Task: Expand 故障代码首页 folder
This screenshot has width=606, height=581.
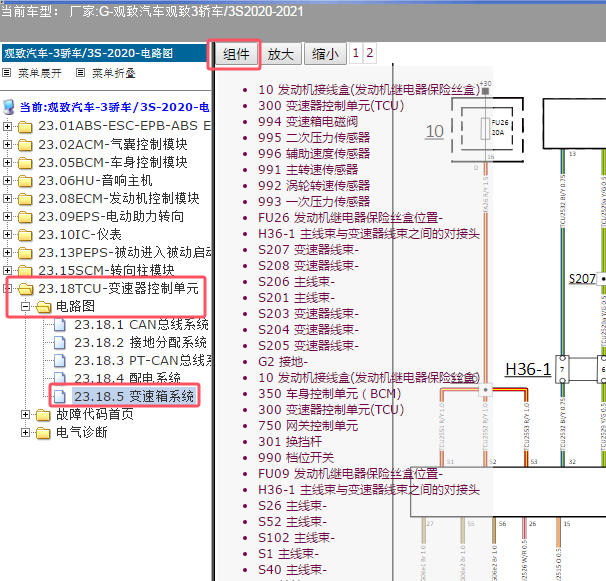Action: pos(26,414)
